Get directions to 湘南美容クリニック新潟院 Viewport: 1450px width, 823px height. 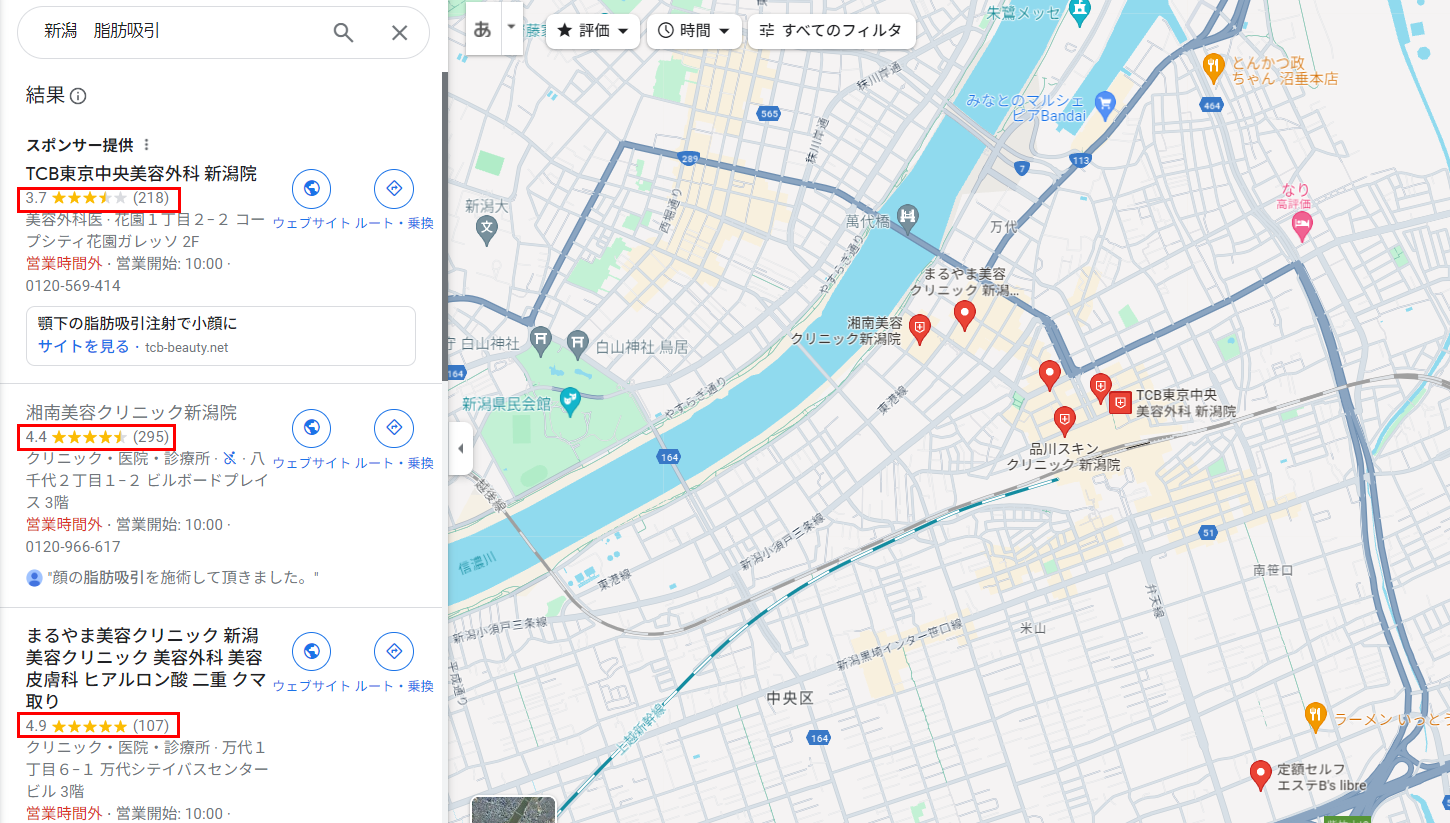(x=394, y=428)
